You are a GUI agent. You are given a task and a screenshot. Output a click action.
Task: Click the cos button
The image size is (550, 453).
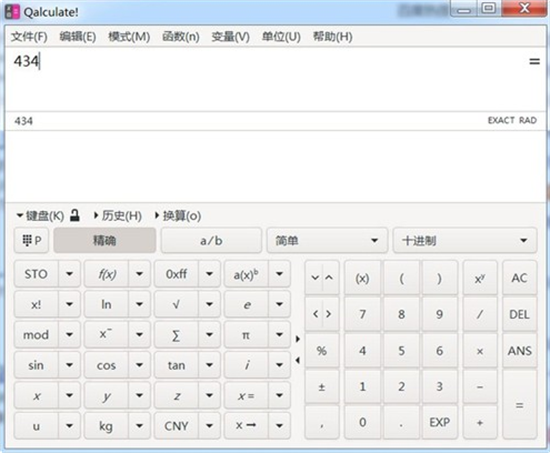[107, 365]
